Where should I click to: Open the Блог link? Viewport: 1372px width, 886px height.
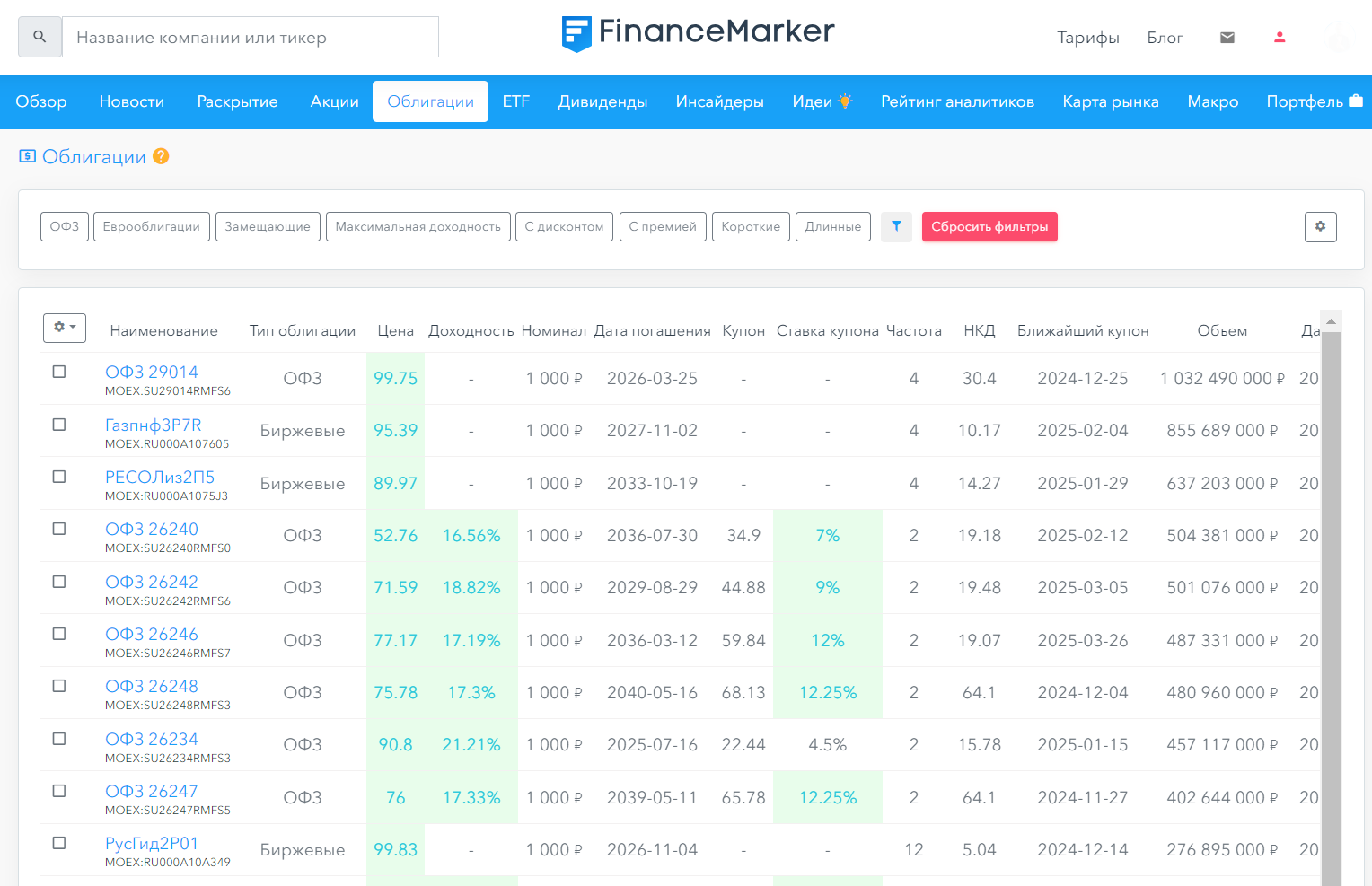pos(1165,38)
